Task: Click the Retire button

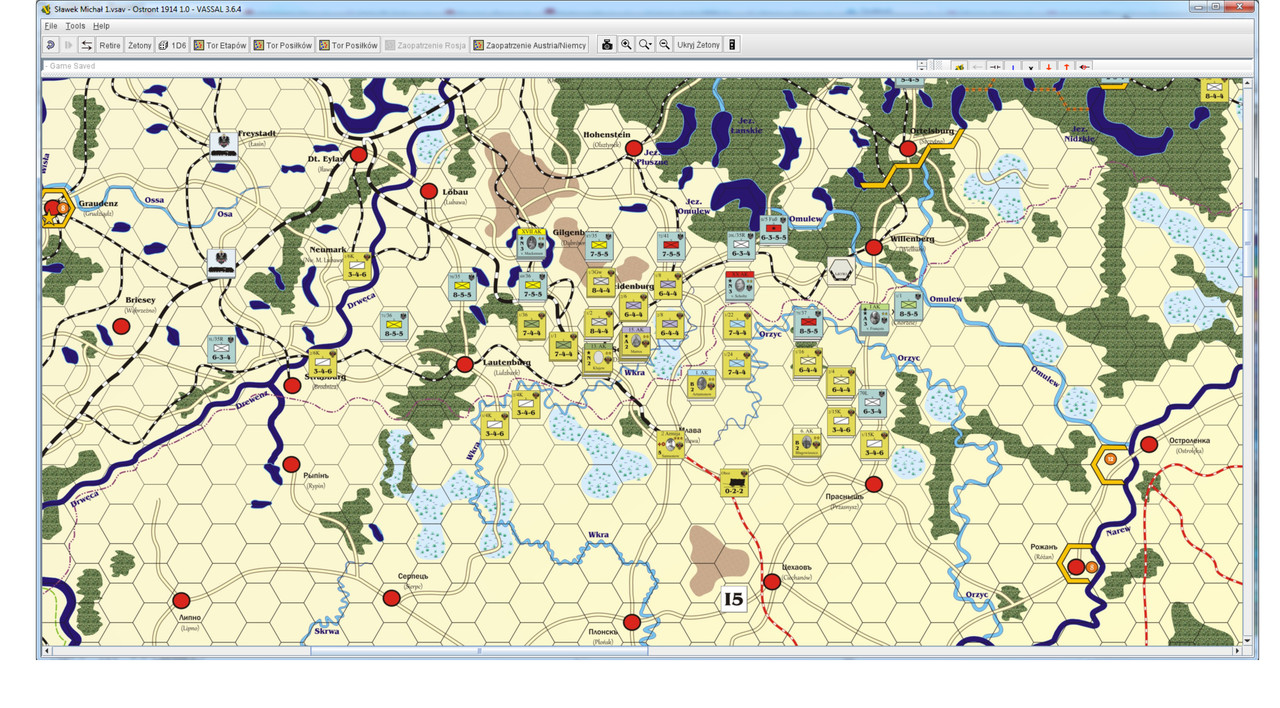Action: tap(110, 45)
